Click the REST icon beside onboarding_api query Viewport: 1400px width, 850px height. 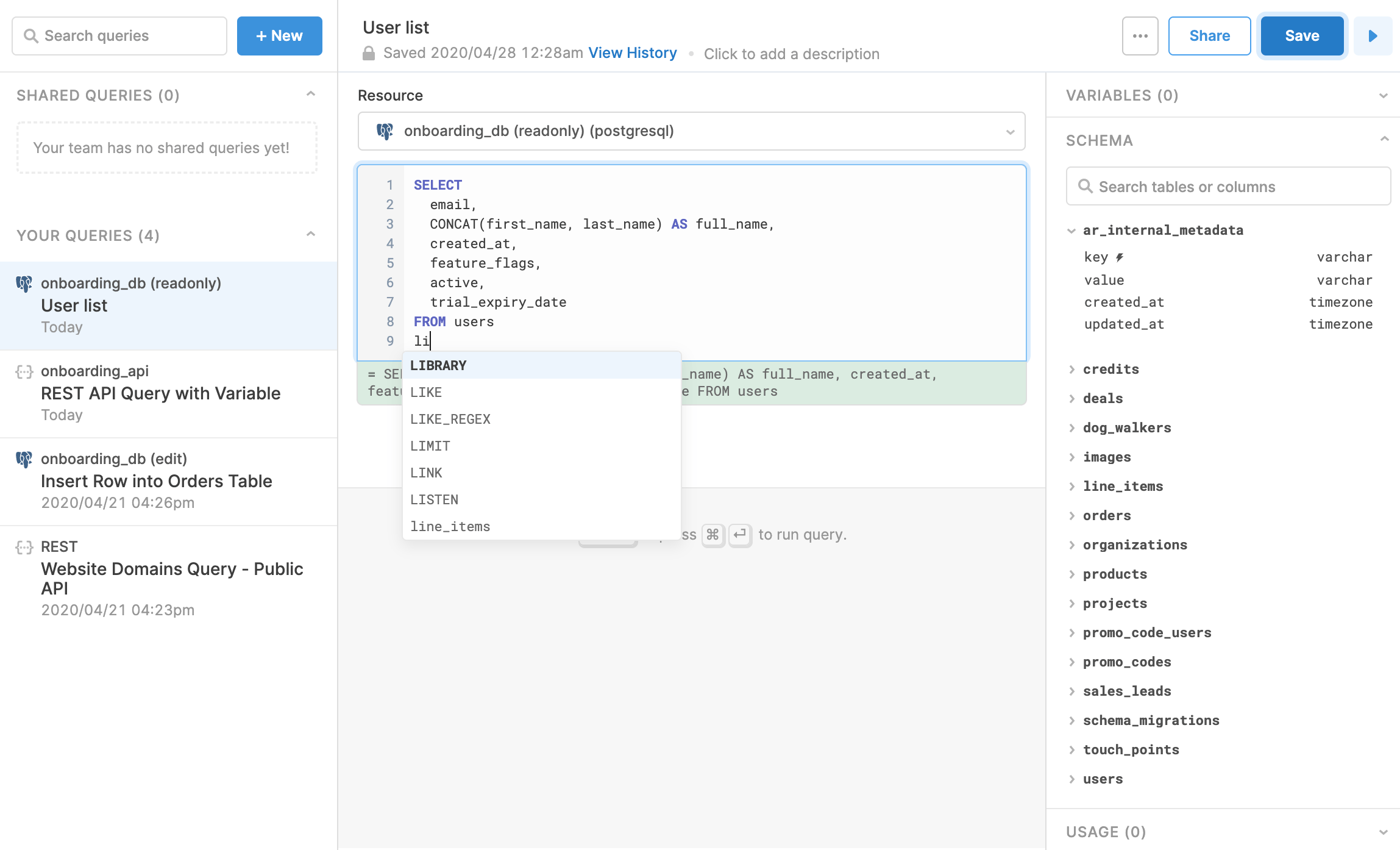(x=24, y=371)
